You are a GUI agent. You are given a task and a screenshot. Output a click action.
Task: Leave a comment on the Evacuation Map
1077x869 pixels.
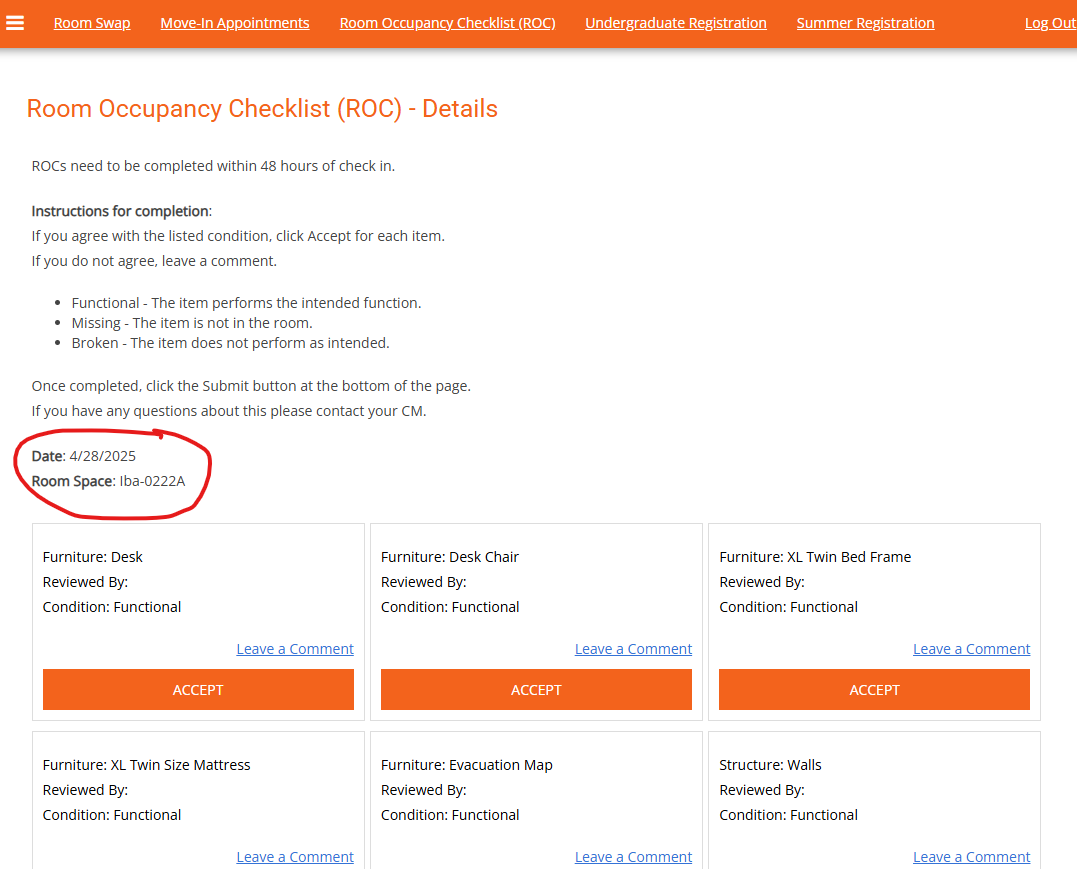click(633, 857)
